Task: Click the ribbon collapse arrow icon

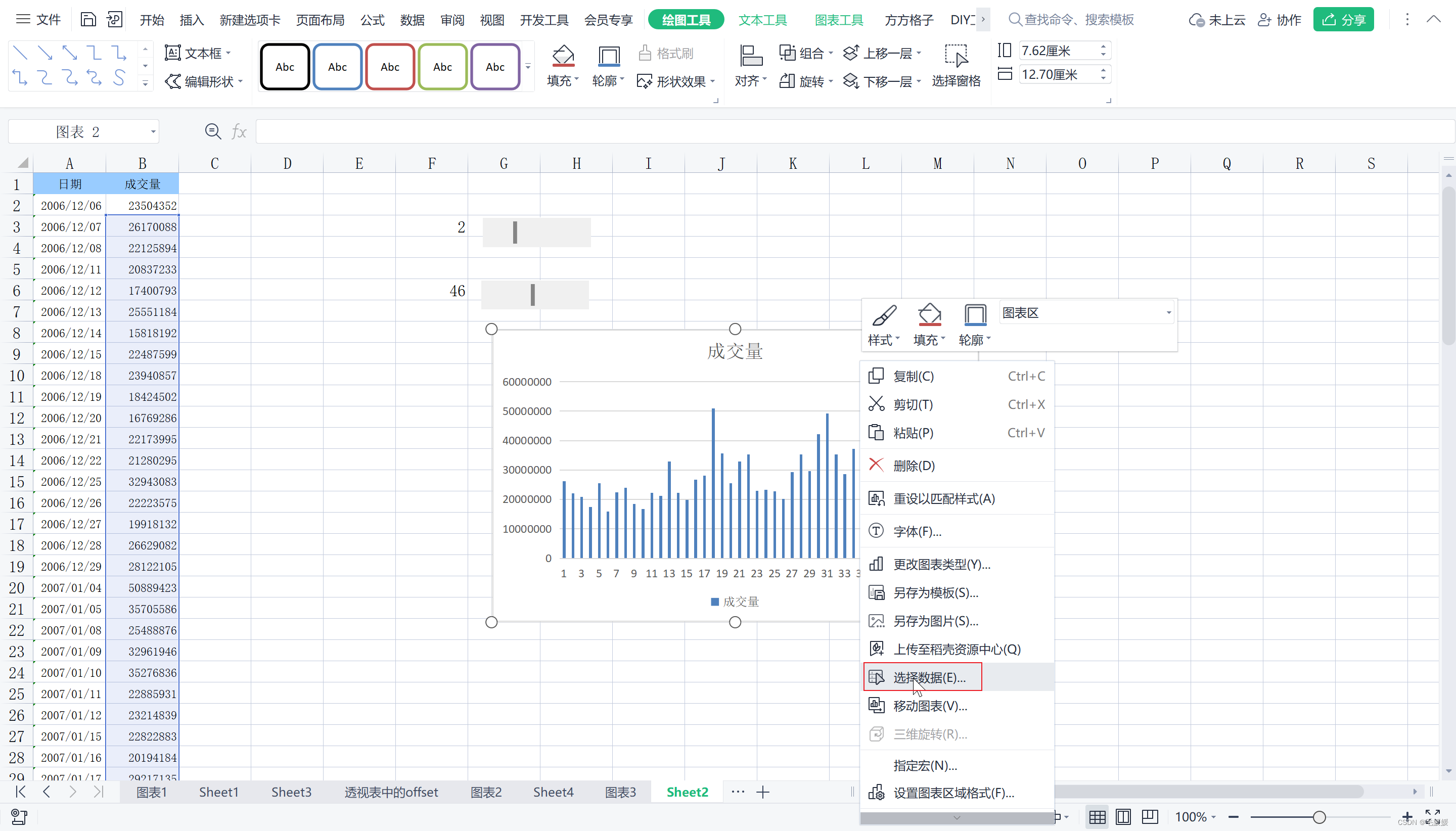Action: click(1433, 19)
